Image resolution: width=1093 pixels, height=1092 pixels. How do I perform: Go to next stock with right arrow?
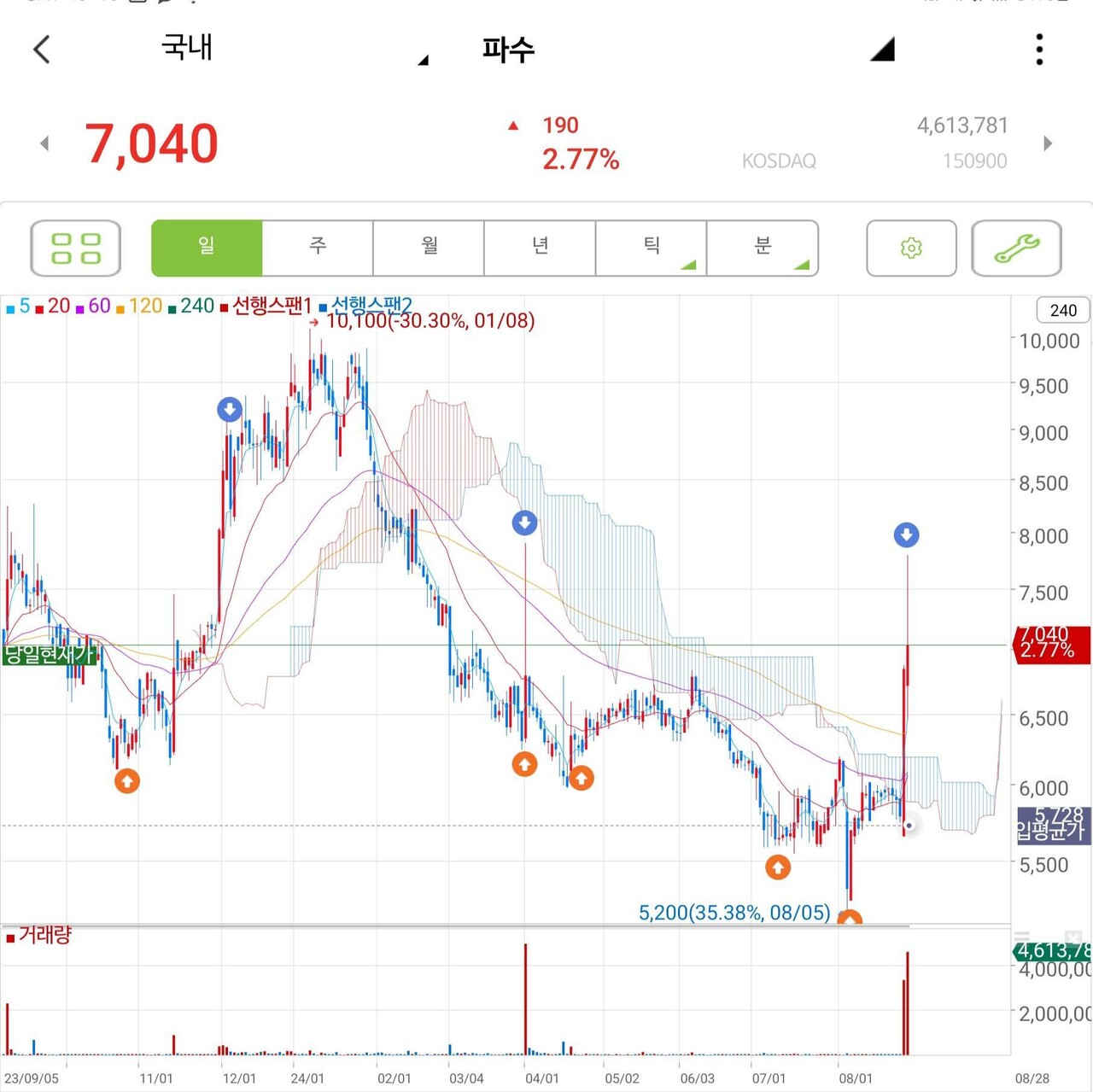pyautogui.click(x=1048, y=143)
